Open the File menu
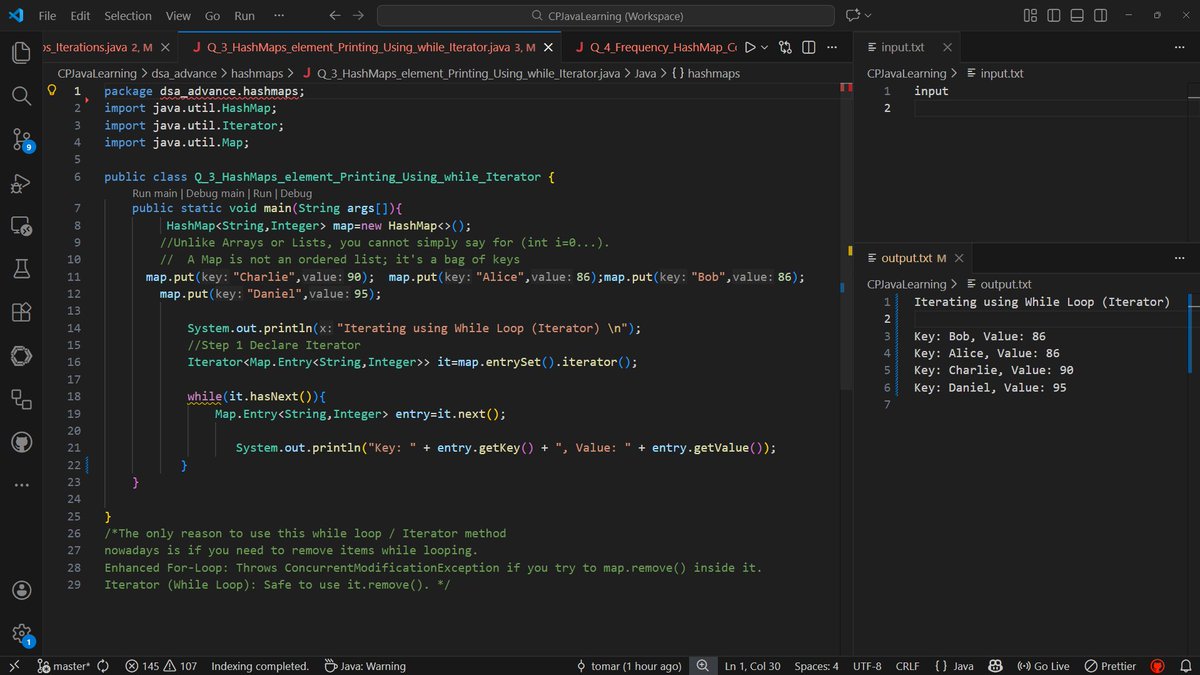This screenshot has width=1200, height=675. point(47,16)
